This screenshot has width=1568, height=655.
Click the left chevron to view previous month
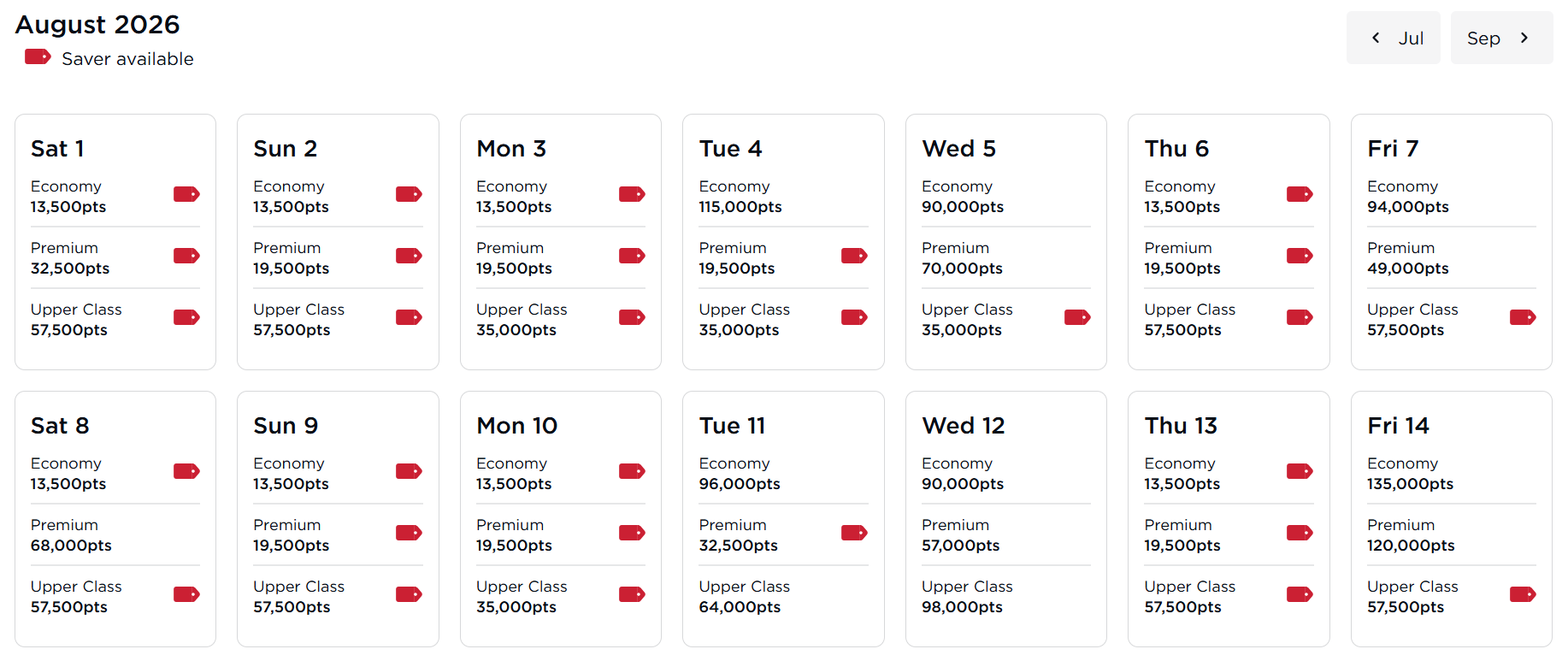click(x=1376, y=38)
